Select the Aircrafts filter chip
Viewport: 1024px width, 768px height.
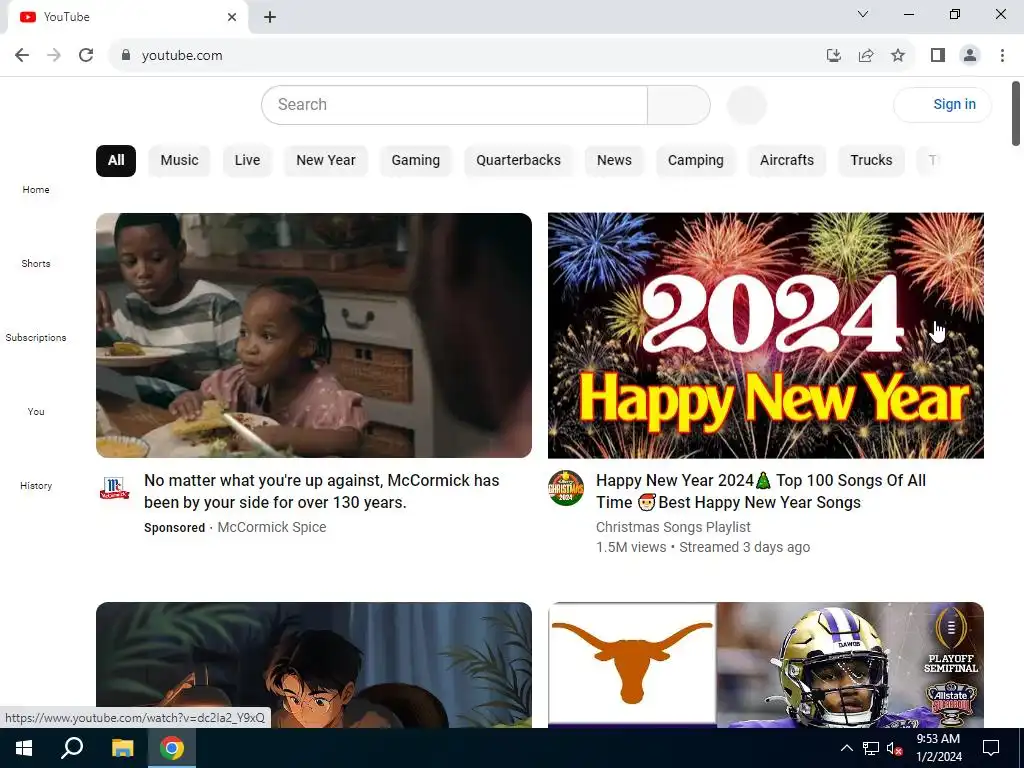tap(786, 161)
